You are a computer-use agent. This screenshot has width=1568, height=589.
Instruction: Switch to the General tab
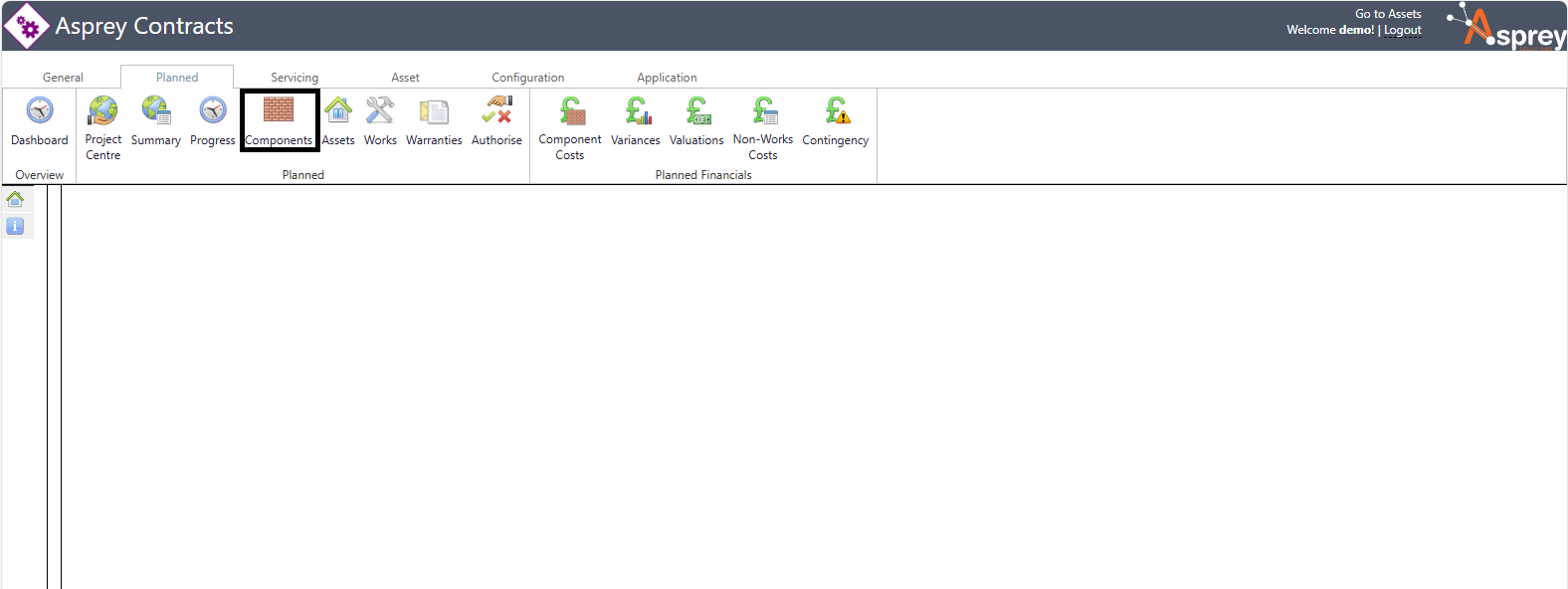tap(63, 78)
